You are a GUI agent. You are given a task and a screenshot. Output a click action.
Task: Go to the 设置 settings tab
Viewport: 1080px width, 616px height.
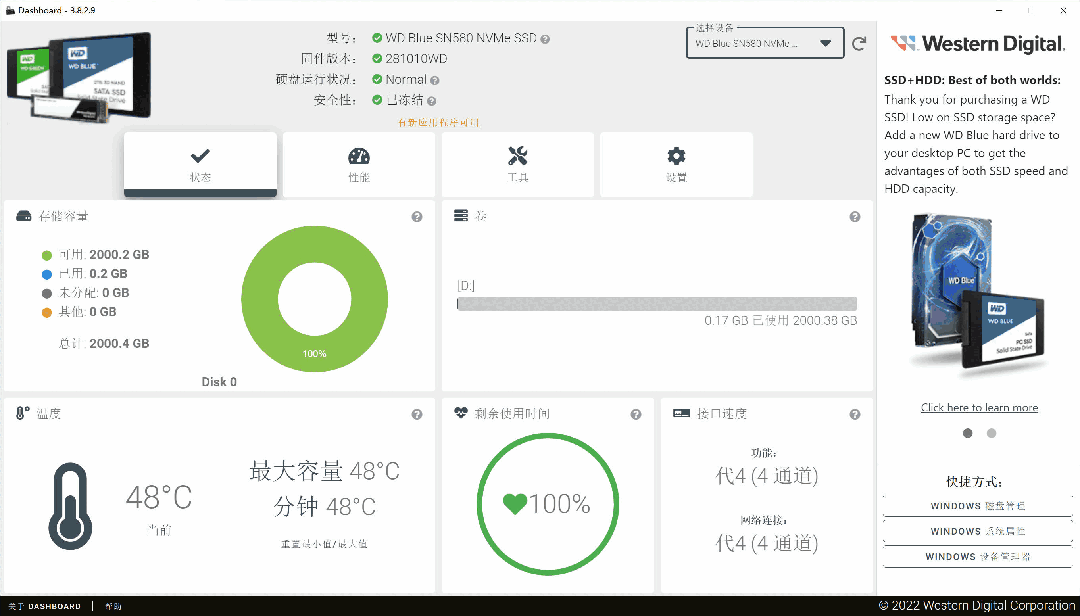676,165
